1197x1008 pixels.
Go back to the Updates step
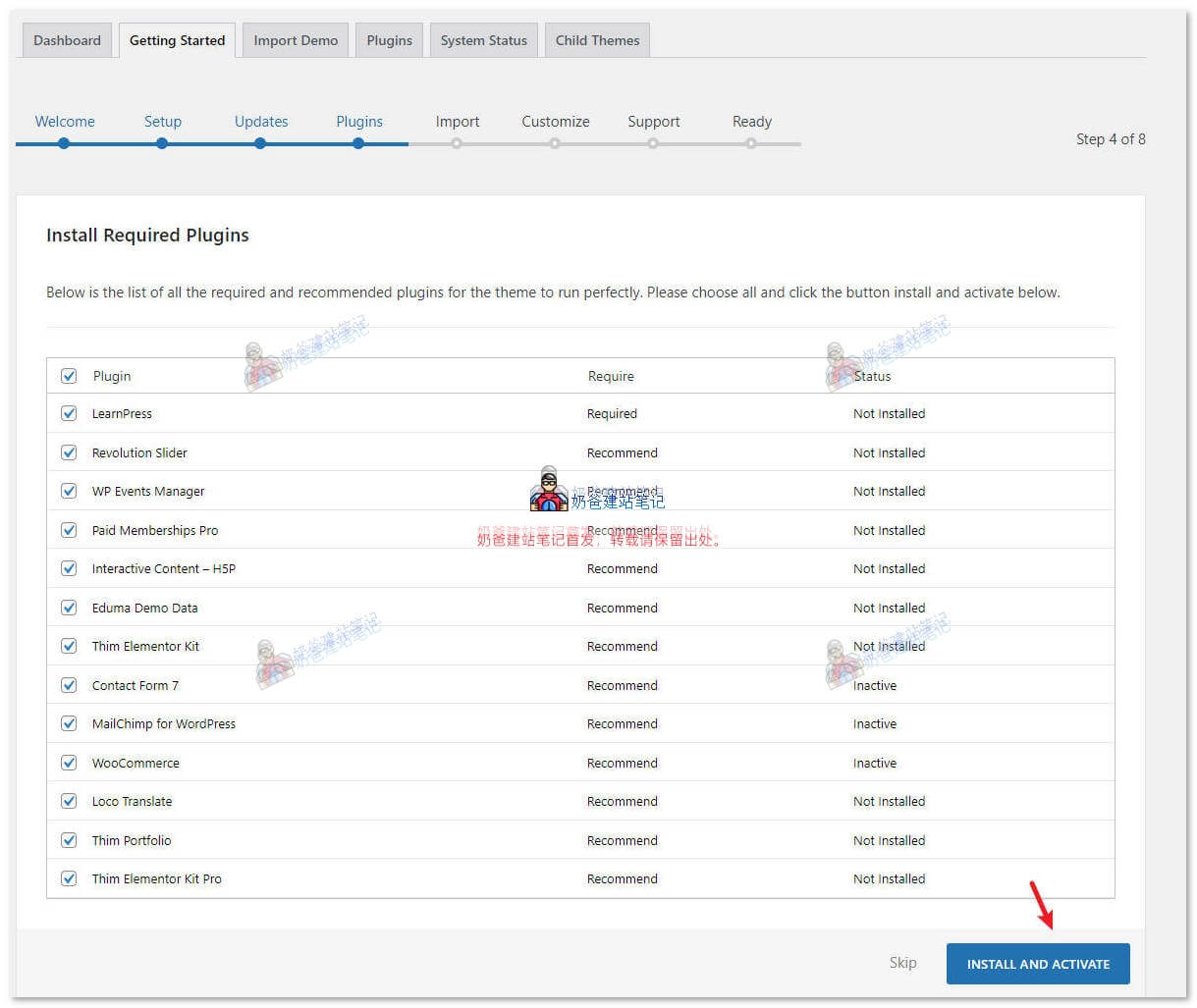(x=260, y=122)
